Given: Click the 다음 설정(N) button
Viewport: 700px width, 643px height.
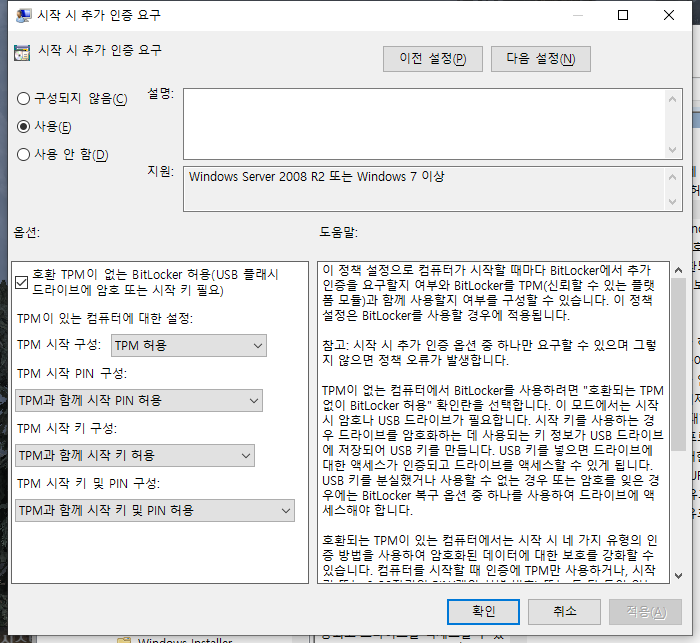Looking at the screenshot, I should pos(541,59).
